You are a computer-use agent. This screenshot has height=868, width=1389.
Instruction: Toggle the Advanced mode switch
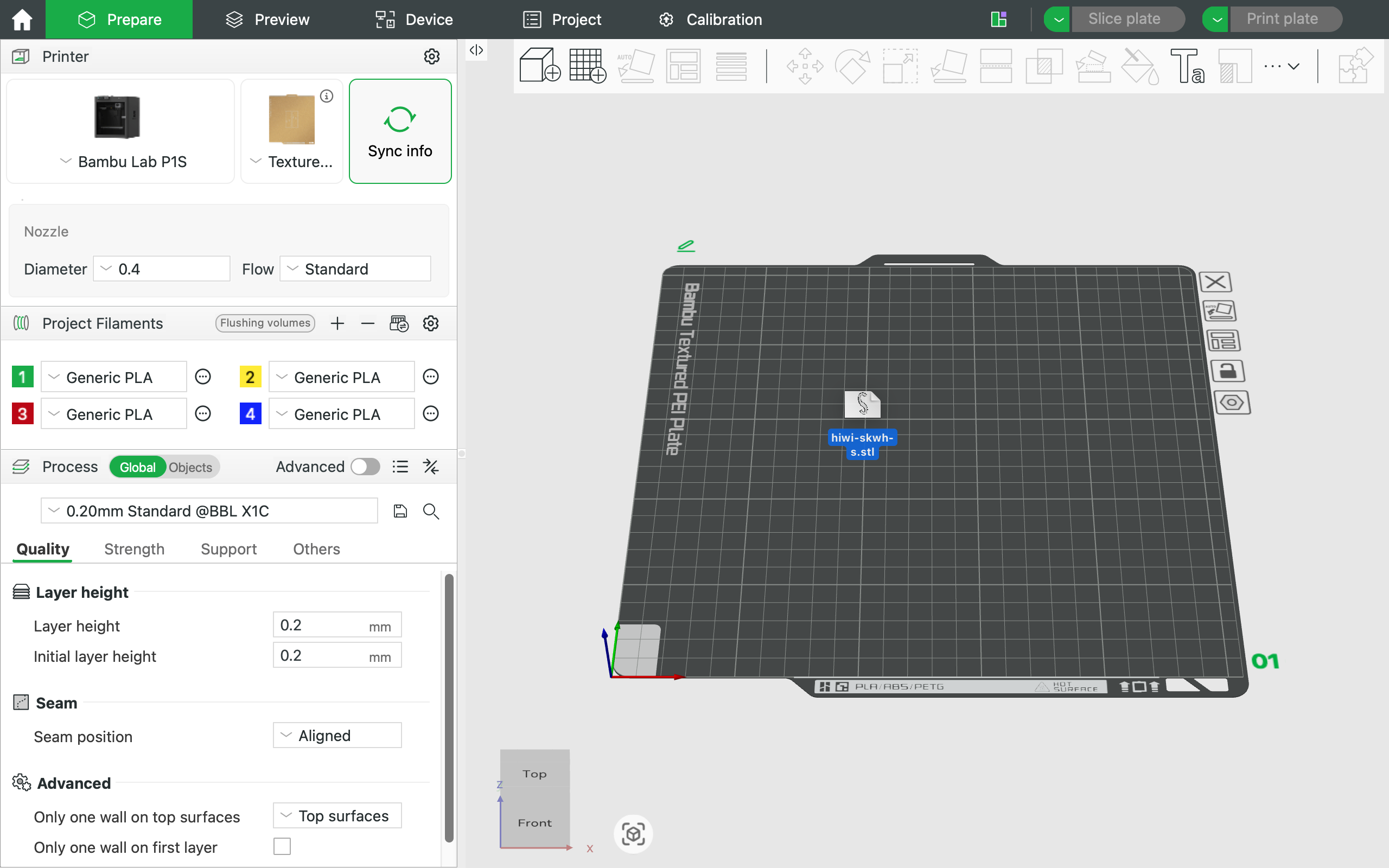point(366,467)
